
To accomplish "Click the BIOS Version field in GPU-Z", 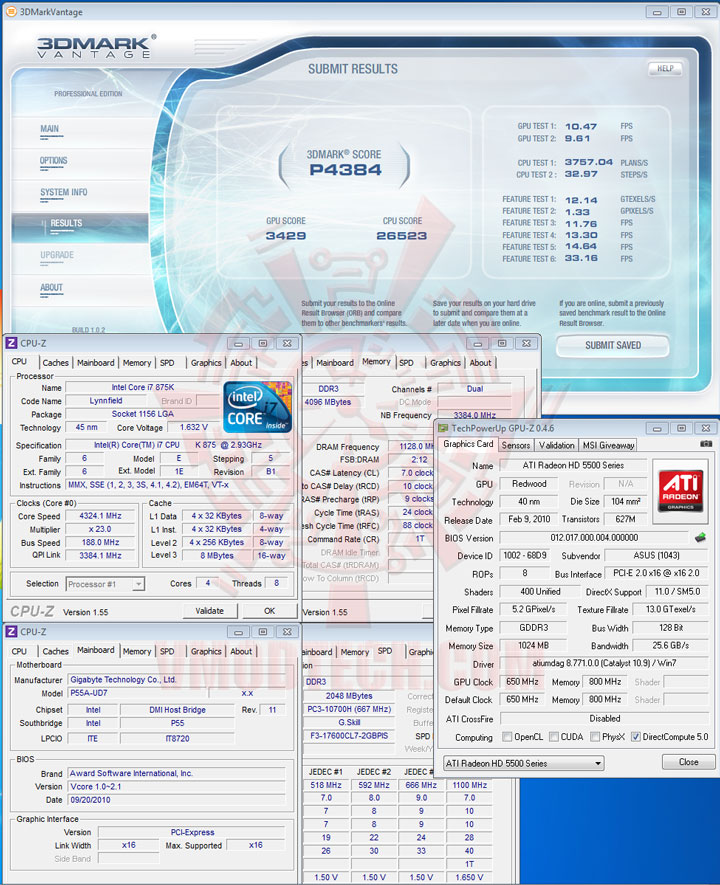I will [x=594, y=538].
